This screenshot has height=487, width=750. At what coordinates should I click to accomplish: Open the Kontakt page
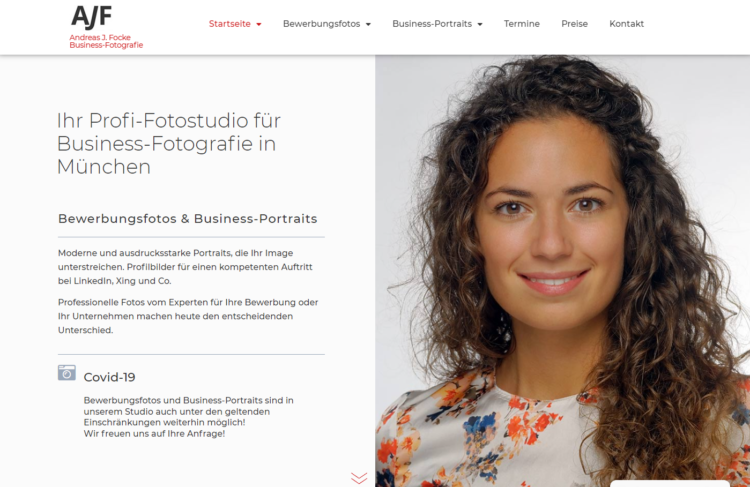627,24
